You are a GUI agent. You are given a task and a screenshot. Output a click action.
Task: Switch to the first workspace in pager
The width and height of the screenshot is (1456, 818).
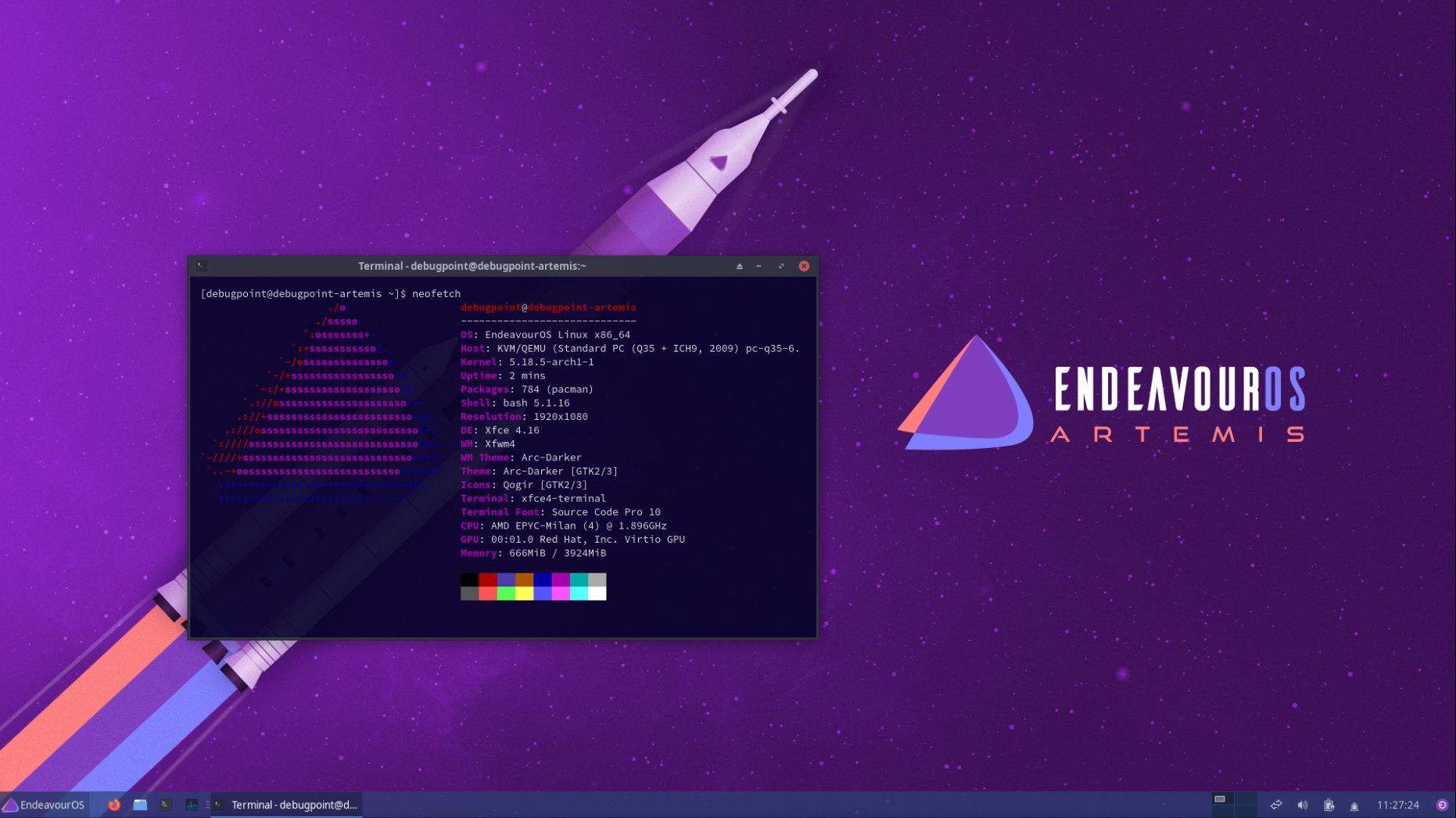pyautogui.click(x=1222, y=805)
